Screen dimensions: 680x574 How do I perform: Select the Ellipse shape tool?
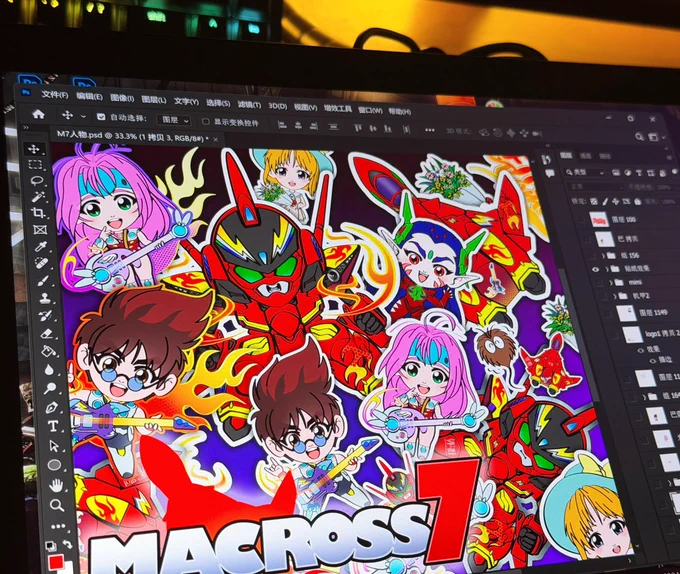point(54,465)
